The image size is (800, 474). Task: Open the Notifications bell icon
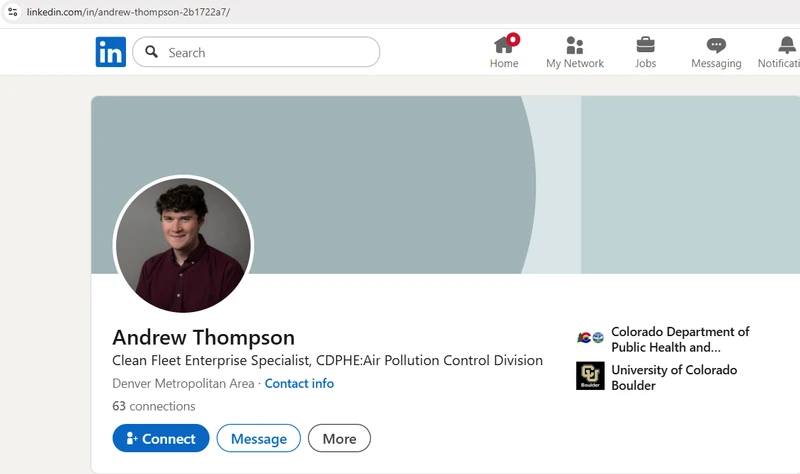(x=787, y=45)
